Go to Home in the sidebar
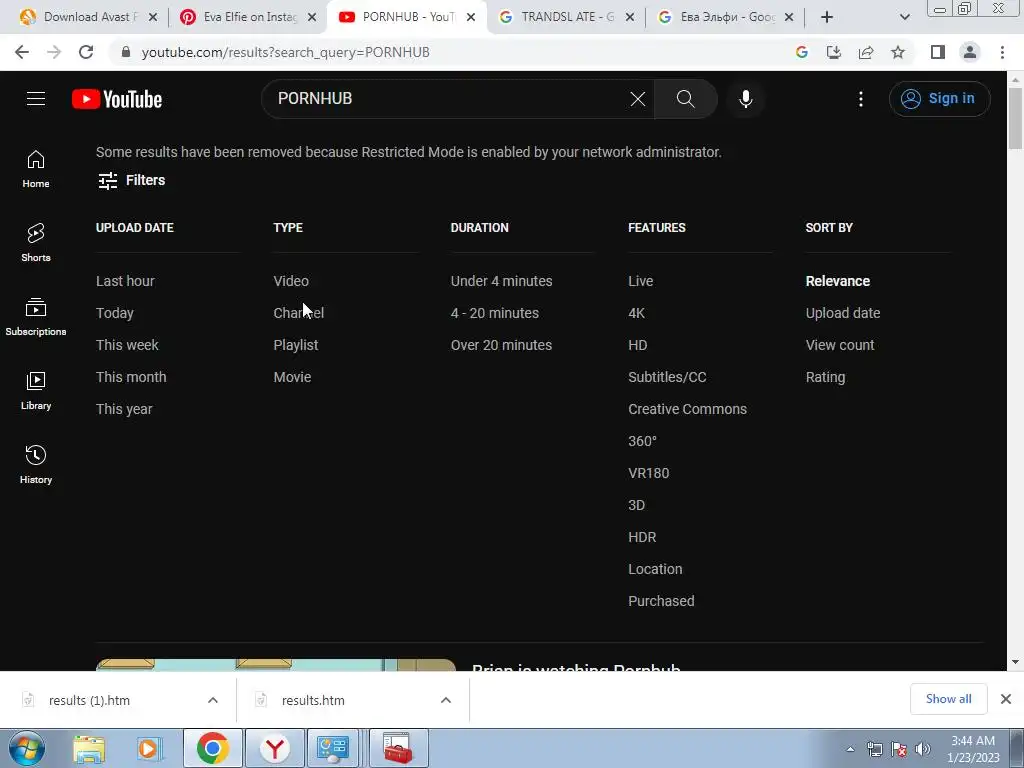Viewport: 1024px width, 768px height. coord(36,168)
